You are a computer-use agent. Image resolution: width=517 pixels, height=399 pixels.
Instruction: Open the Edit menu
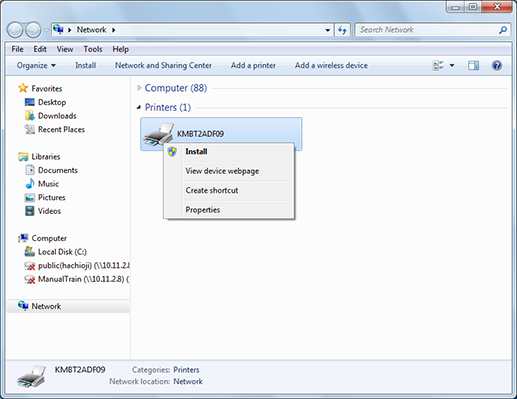pos(40,49)
